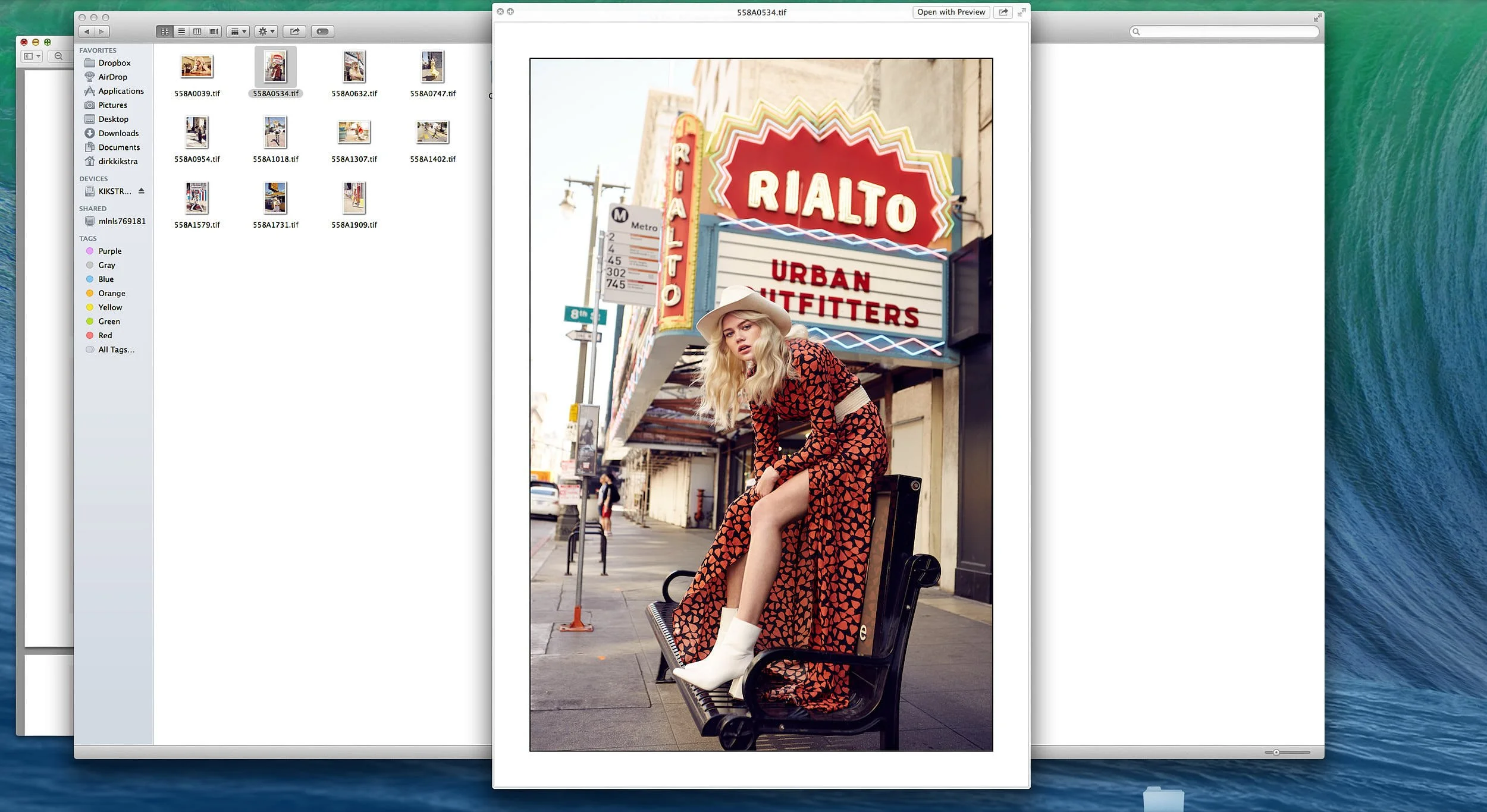This screenshot has height=812, width=1487.
Task: Select the Blue tag
Action: point(105,279)
